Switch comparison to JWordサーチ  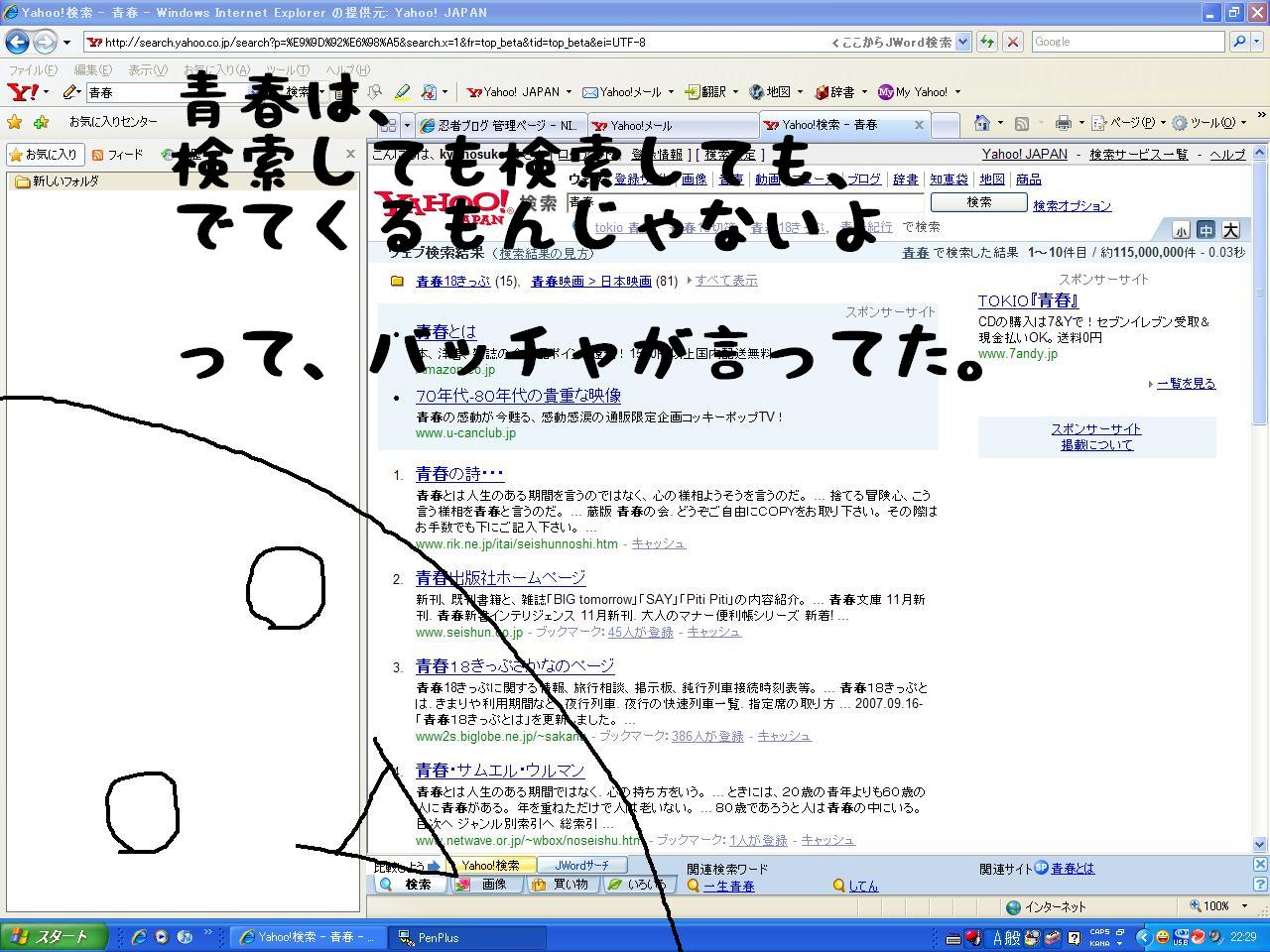[x=582, y=866]
